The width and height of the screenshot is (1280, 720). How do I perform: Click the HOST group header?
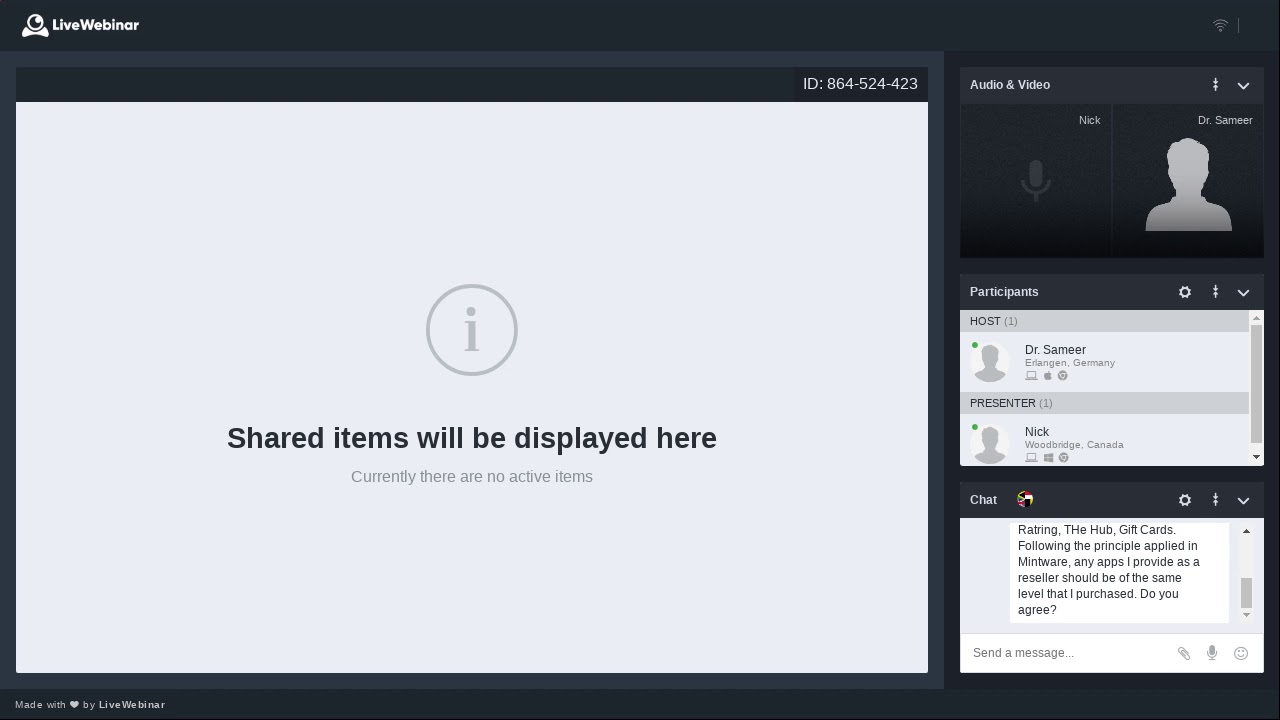[x=1104, y=321]
